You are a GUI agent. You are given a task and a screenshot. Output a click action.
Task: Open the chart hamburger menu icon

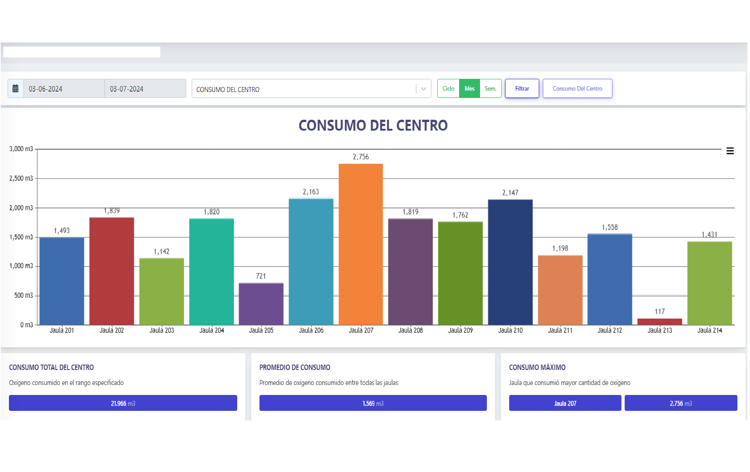click(x=730, y=151)
